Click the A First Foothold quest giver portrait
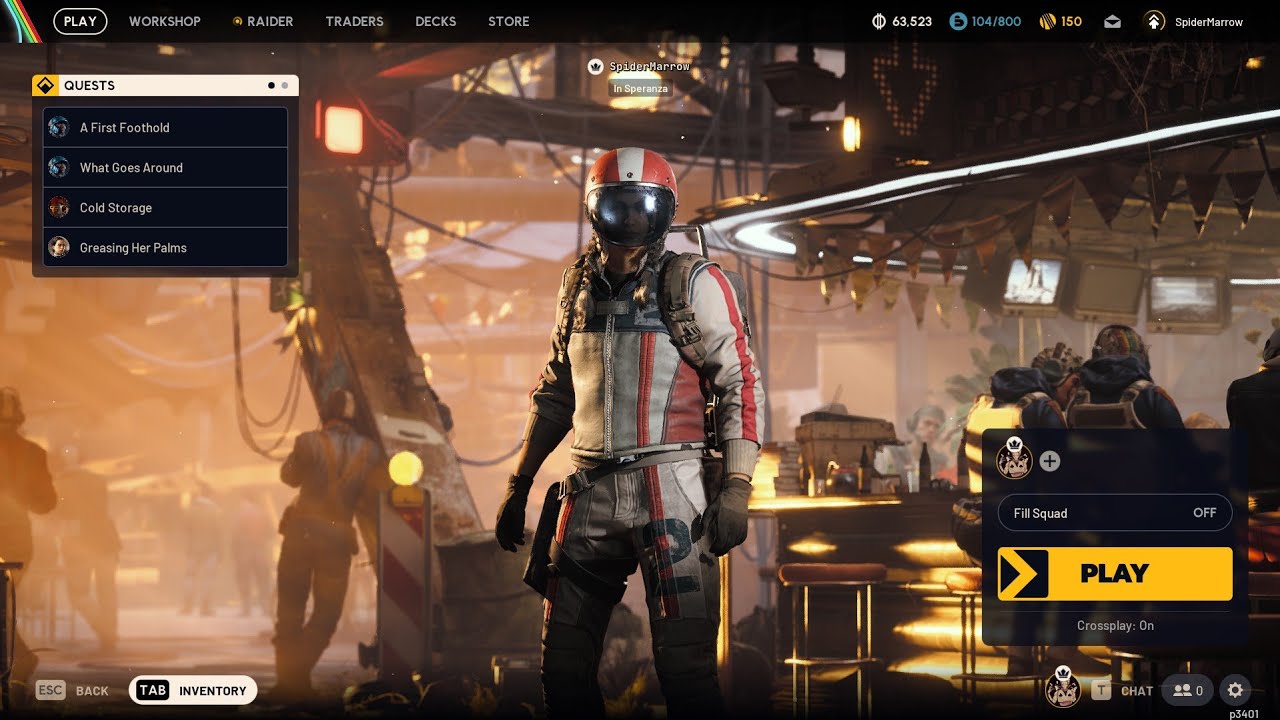Image resolution: width=1280 pixels, height=720 pixels. point(59,127)
